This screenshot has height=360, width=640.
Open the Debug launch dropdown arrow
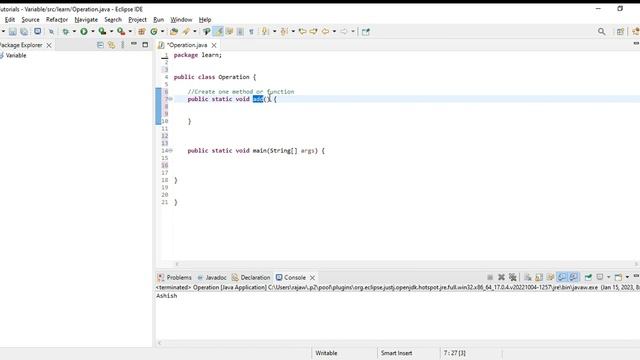pyautogui.click(x=74, y=31)
